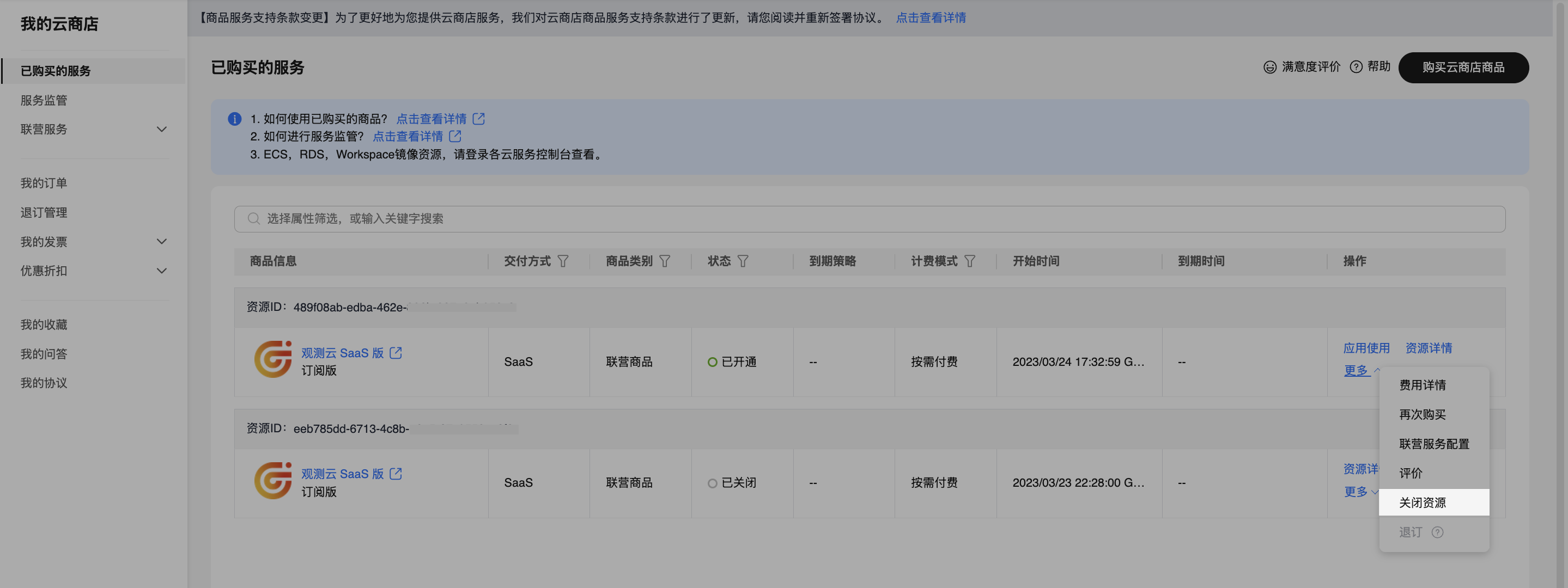Click the satisfaction rating smiley icon

(1270, 67)
